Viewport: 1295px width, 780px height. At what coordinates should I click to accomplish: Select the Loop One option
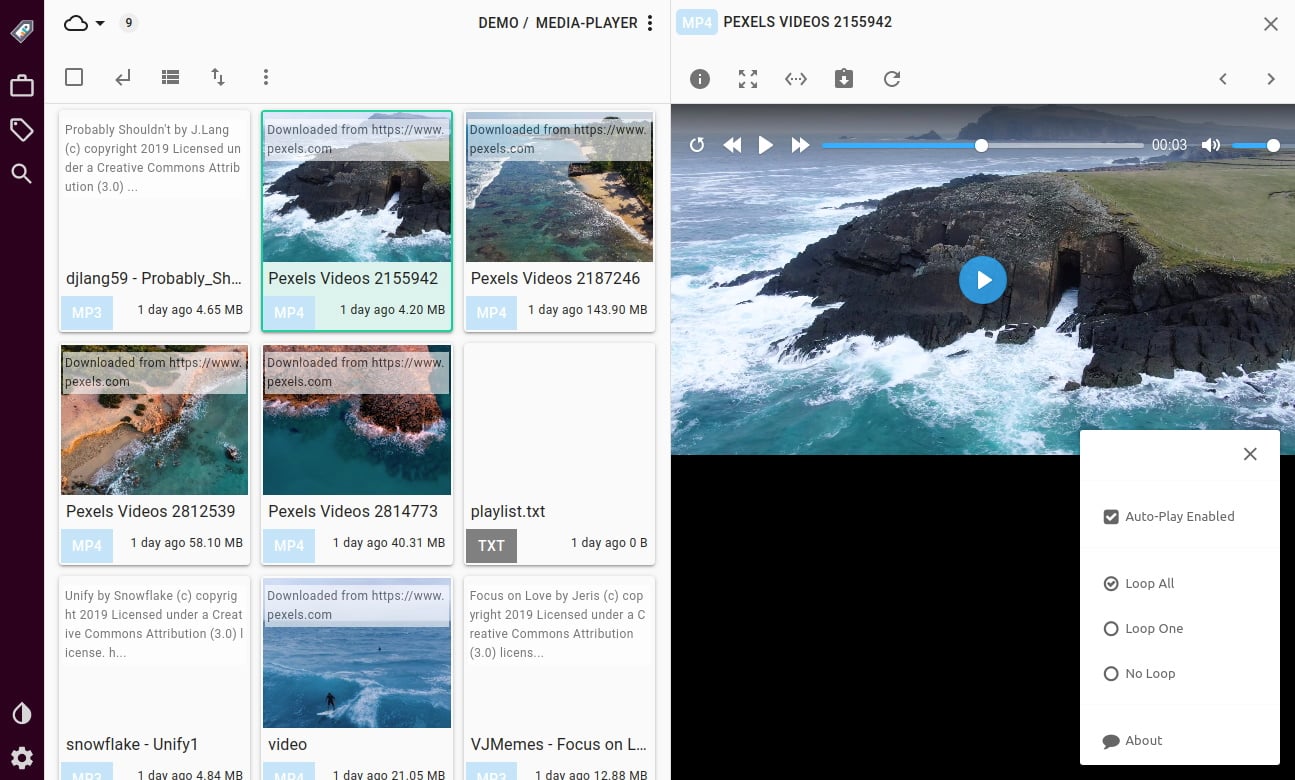point(1111,629)
